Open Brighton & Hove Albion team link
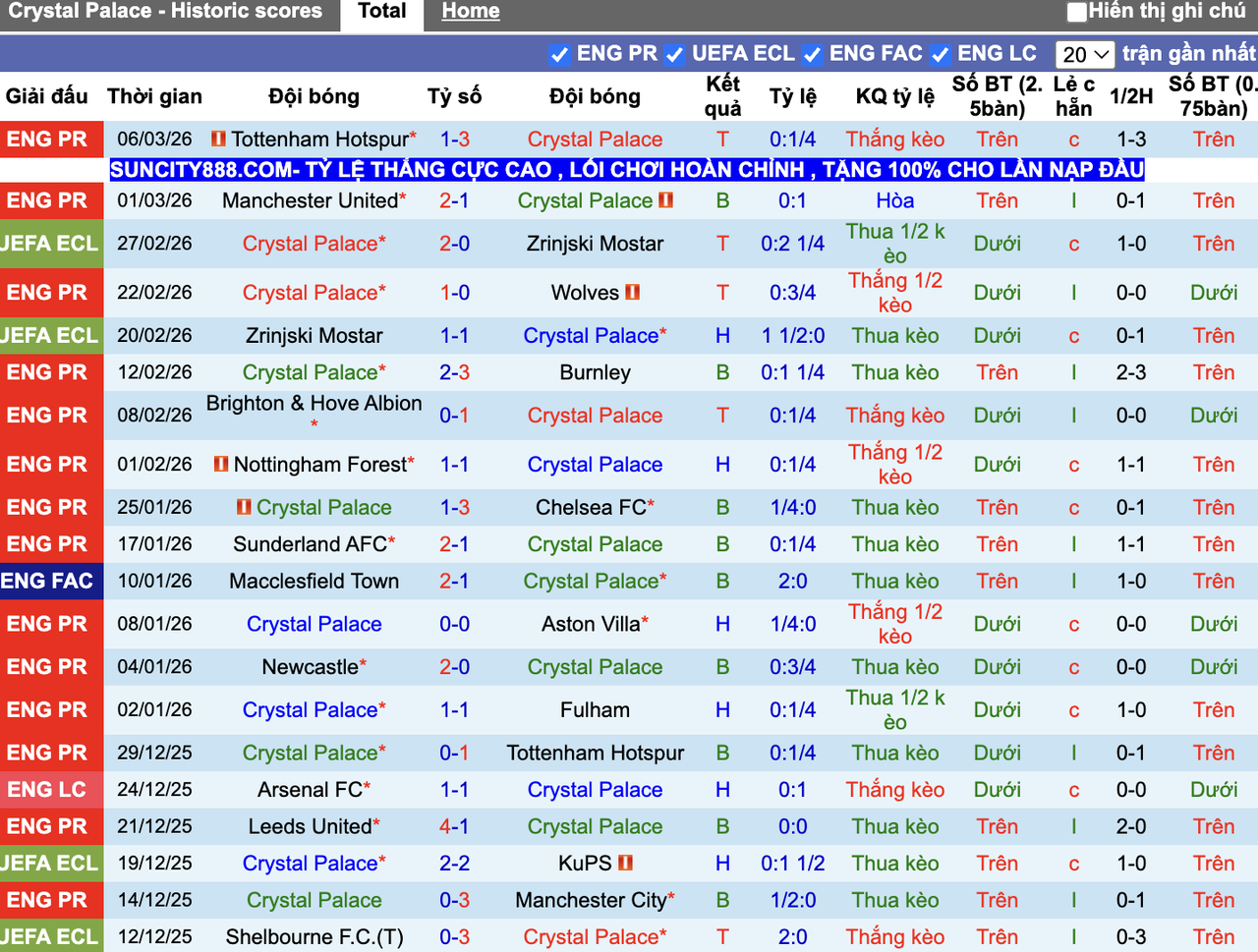The width and height of the screenshot is (1258, 952). [x=314, y=404]
